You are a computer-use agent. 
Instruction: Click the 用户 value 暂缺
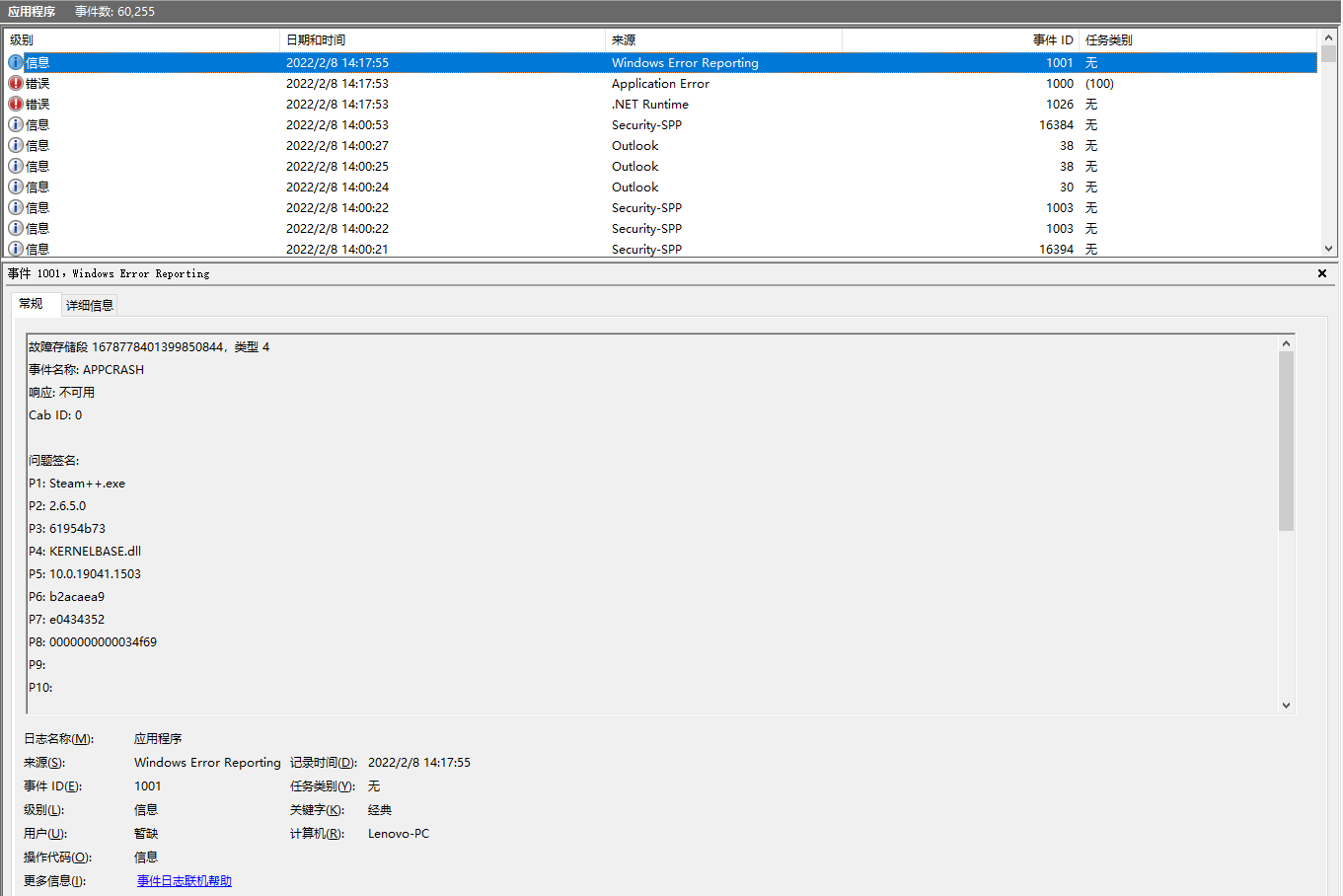pos(146,834)
